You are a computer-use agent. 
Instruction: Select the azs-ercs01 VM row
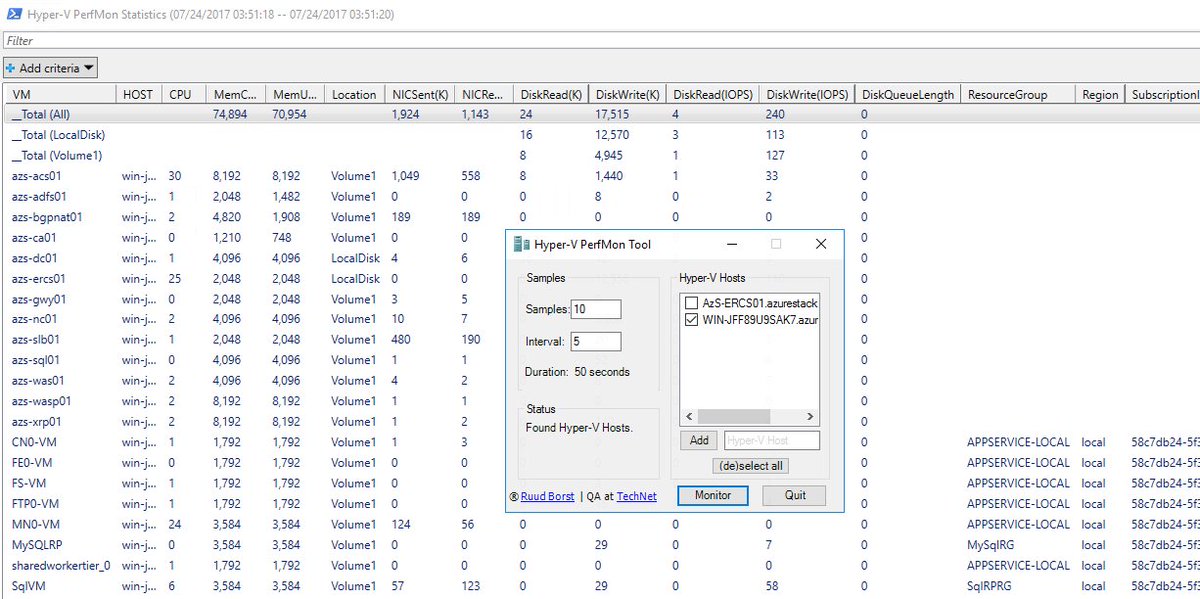[600, 278]
